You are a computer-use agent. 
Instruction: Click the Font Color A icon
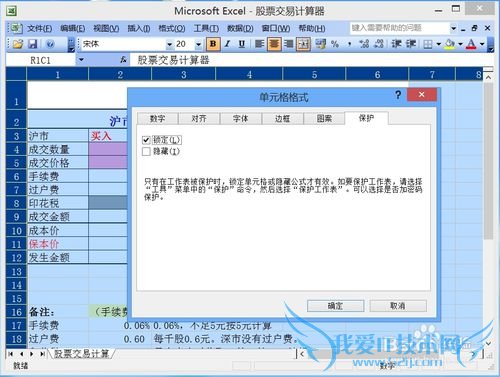point(471,44)
